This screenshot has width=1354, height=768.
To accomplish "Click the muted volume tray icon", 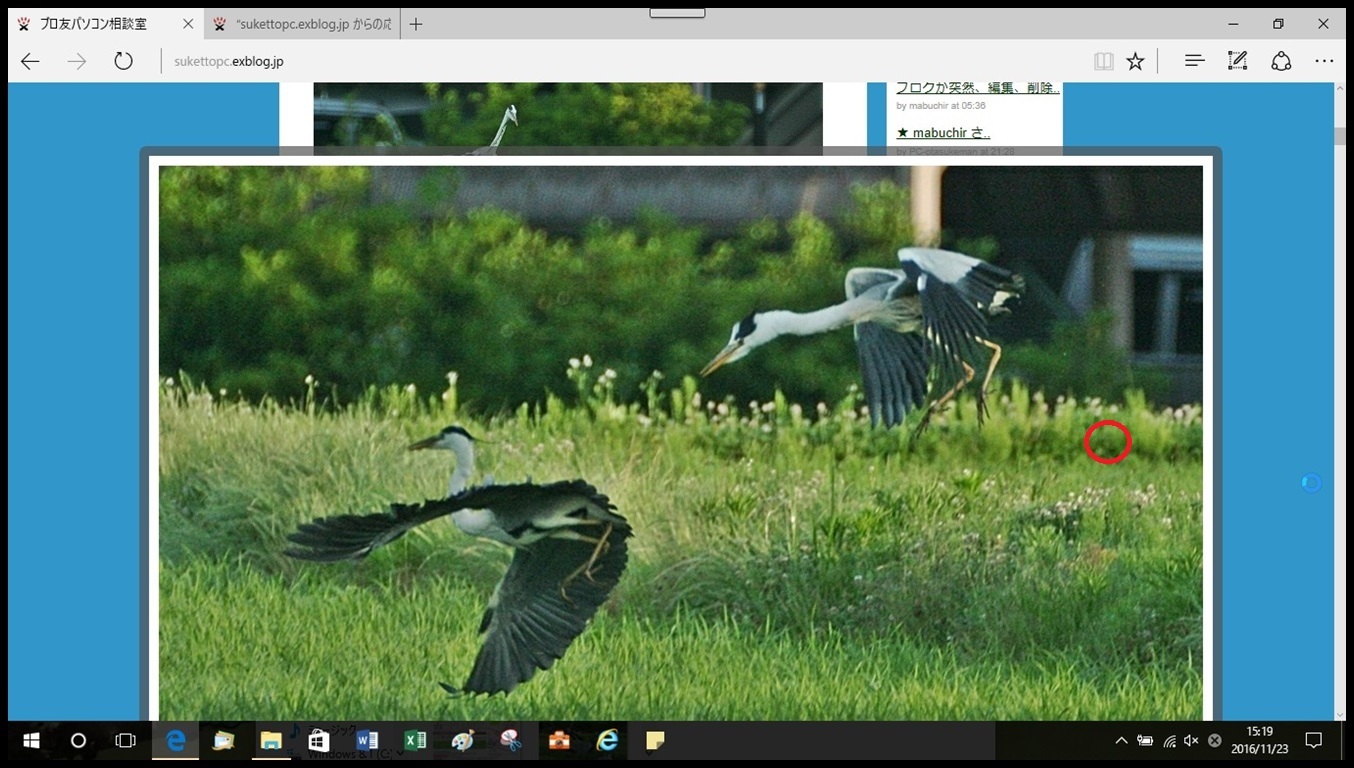I will coord(1191,741).
